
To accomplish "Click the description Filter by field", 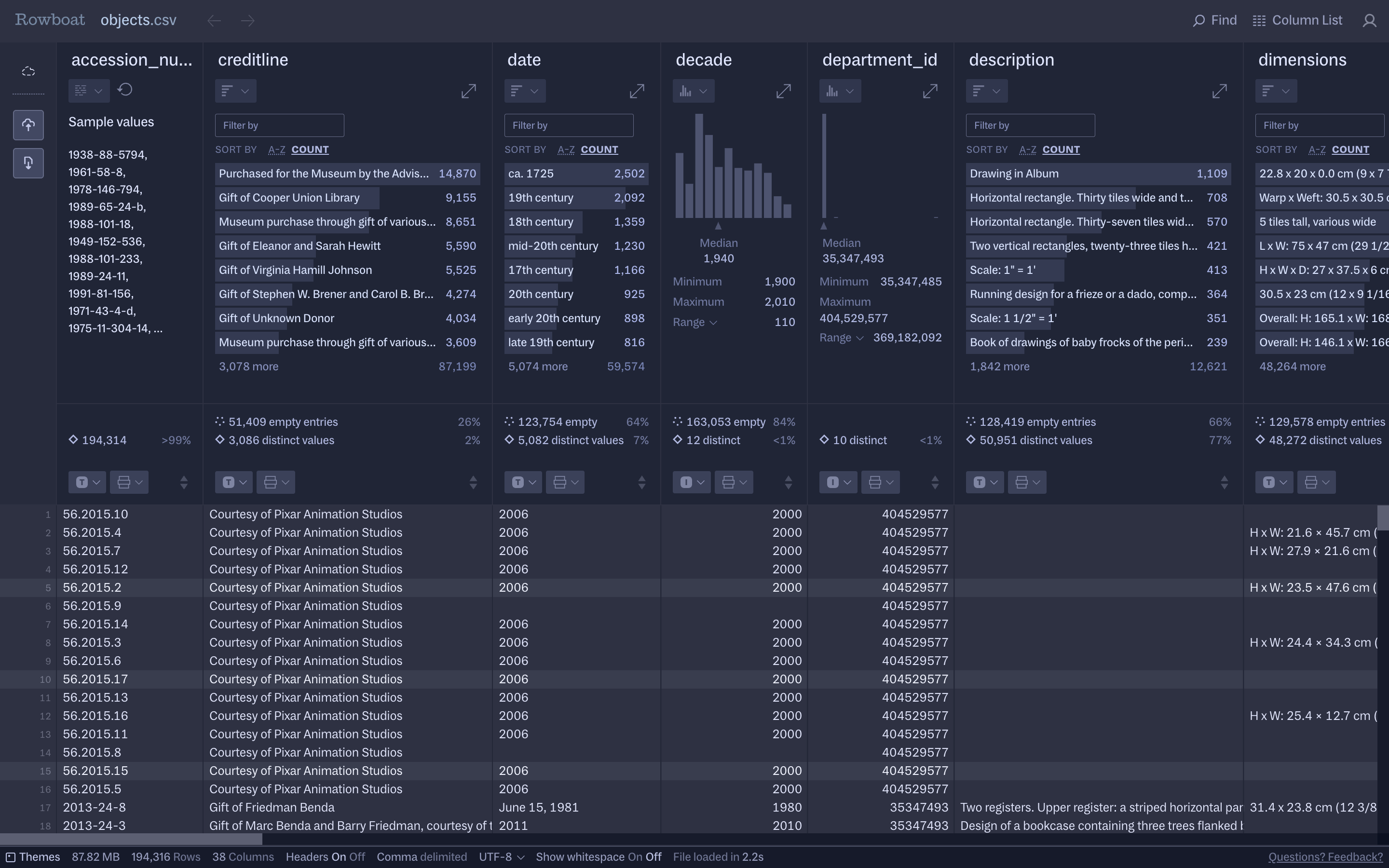I will 1030,126.
